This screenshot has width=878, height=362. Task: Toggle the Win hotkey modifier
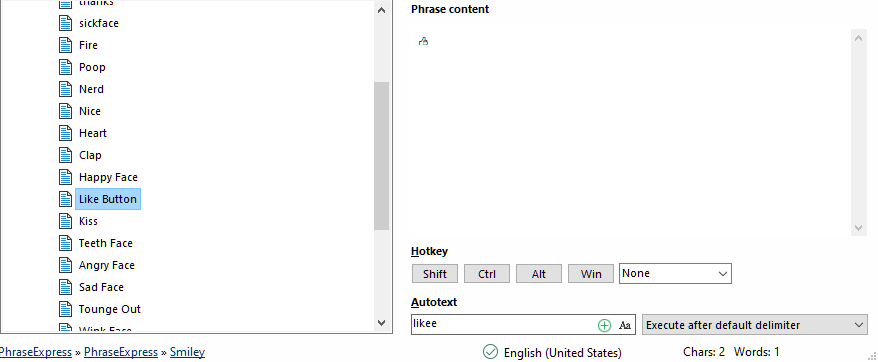[591, 273]
